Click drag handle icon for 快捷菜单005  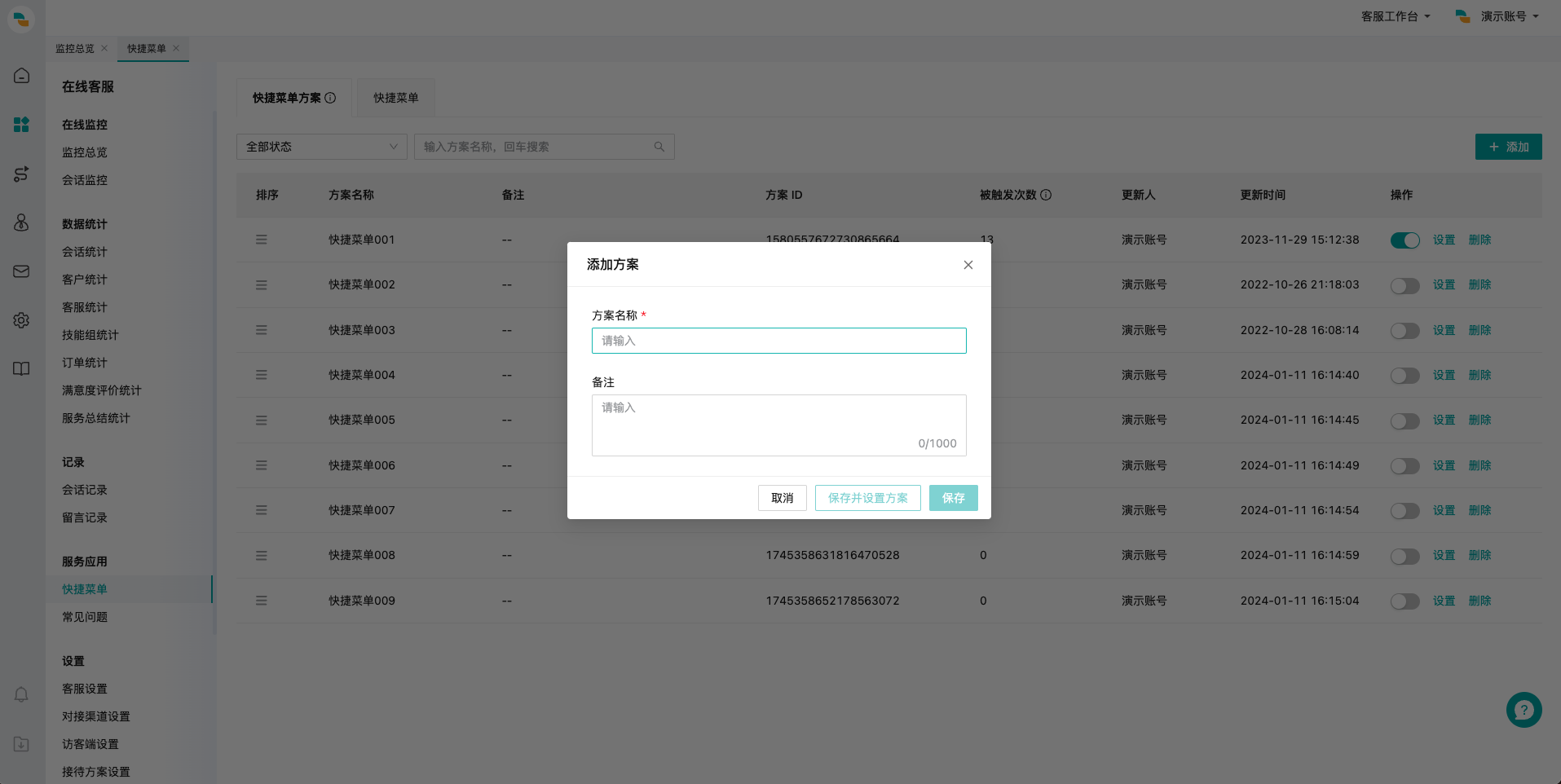262,421
